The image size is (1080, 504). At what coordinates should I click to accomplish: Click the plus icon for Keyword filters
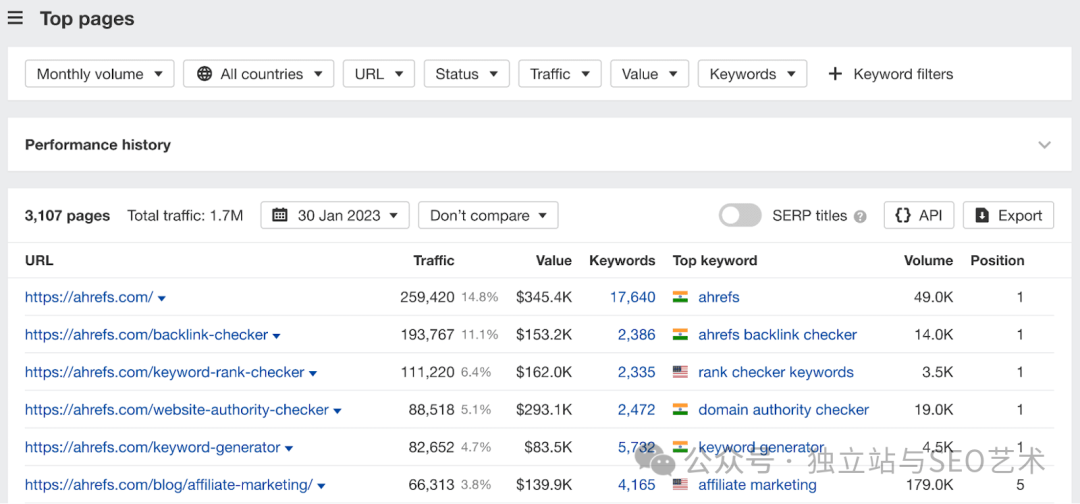[835, 74]
